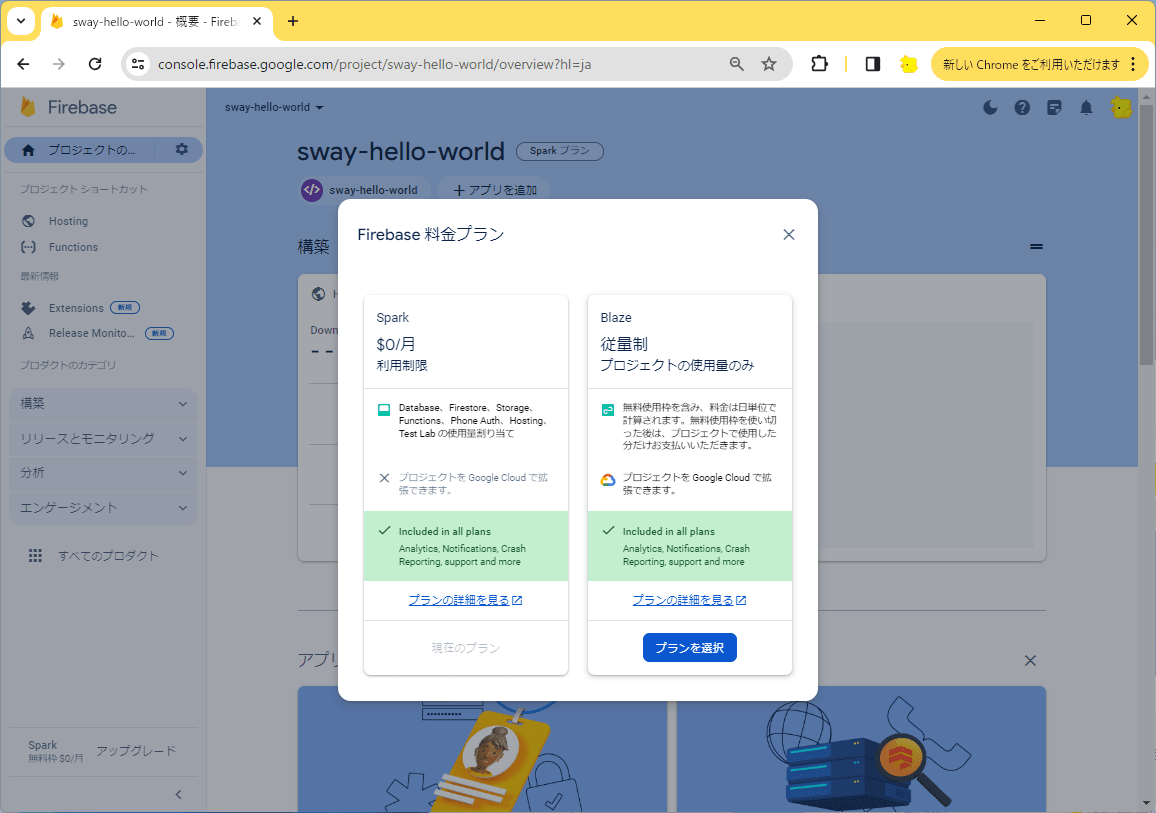Reload the page
The height and width of the screenshot is (813, 1156).
[95, 64]
